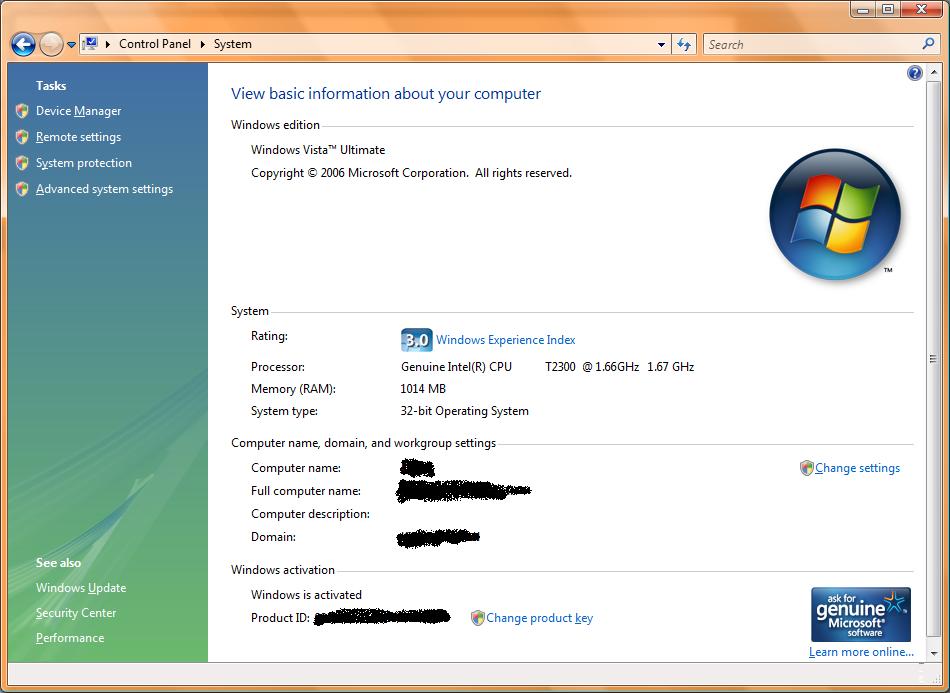The width and height of the screenshot is (950, 693).
Task: Open Device Manager from Tasks
Action: [78, 111]
